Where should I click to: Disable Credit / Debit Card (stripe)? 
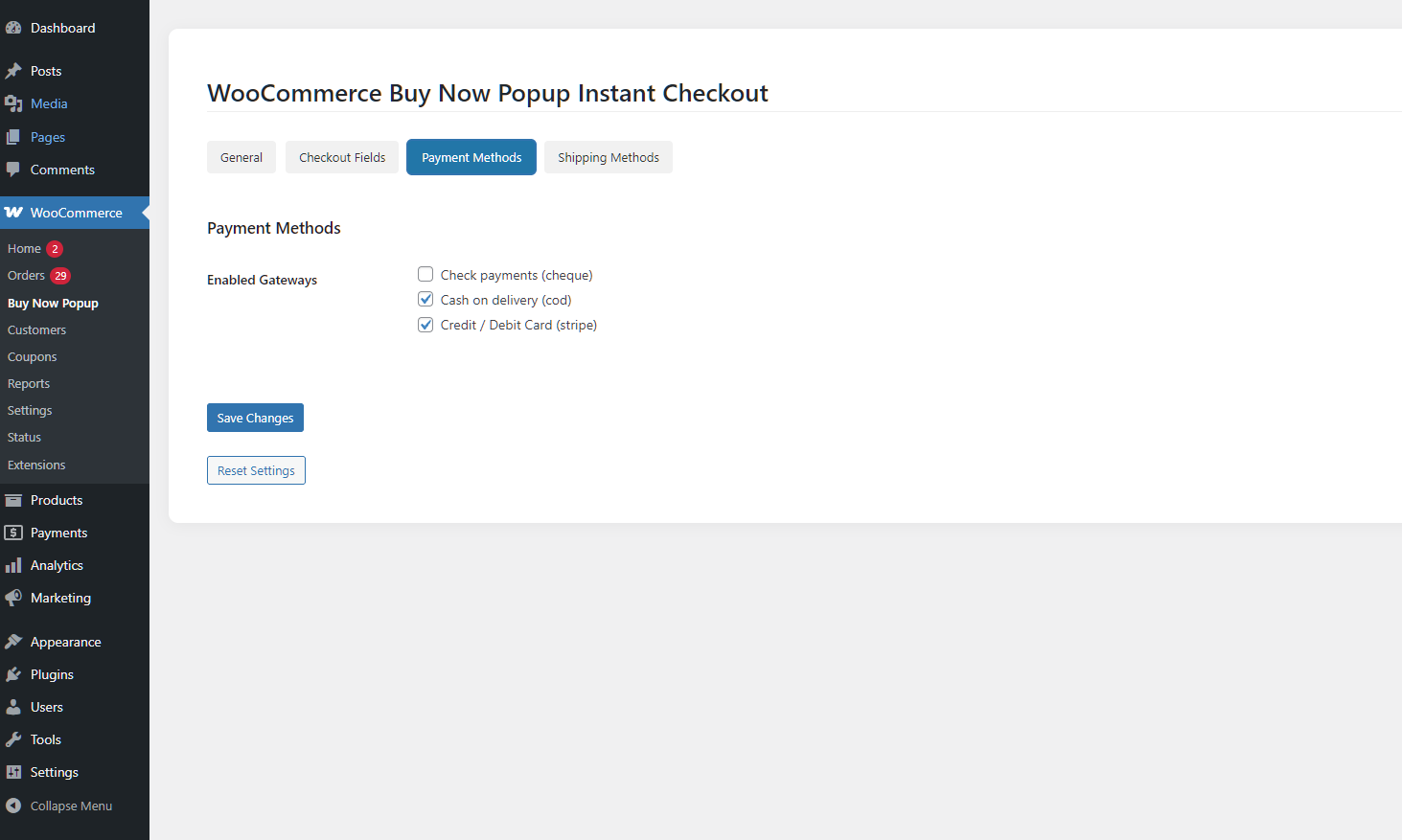click(425, 325)
